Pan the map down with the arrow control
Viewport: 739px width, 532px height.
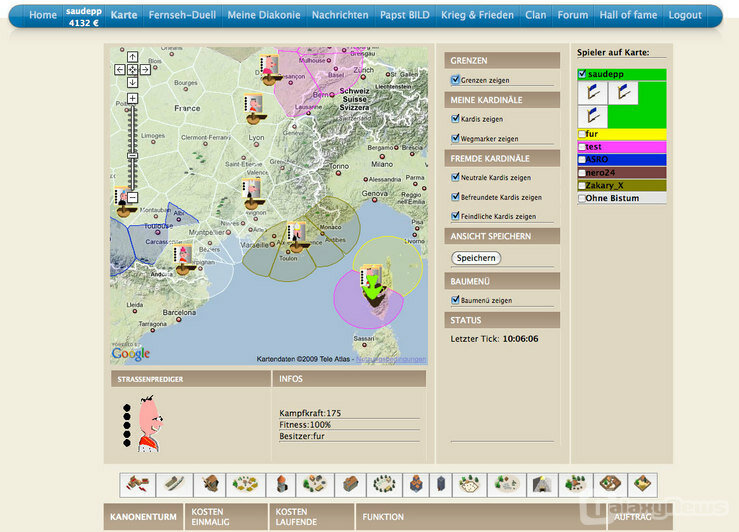[132, 82]
